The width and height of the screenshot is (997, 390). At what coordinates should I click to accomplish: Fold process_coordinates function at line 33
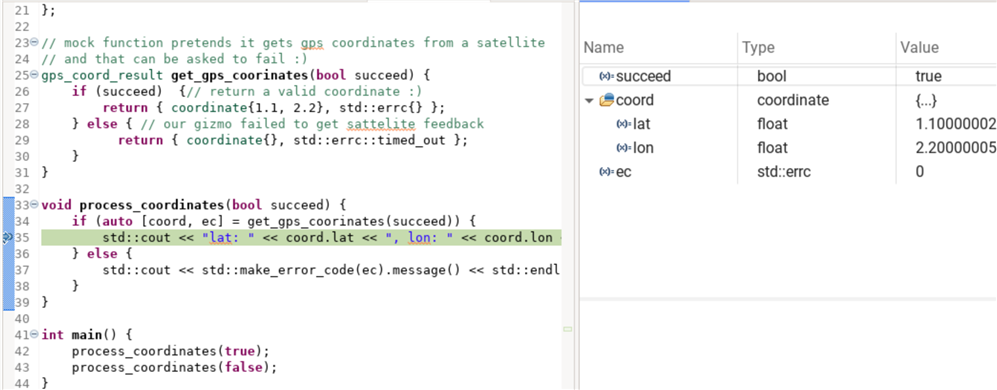(34, 205)
